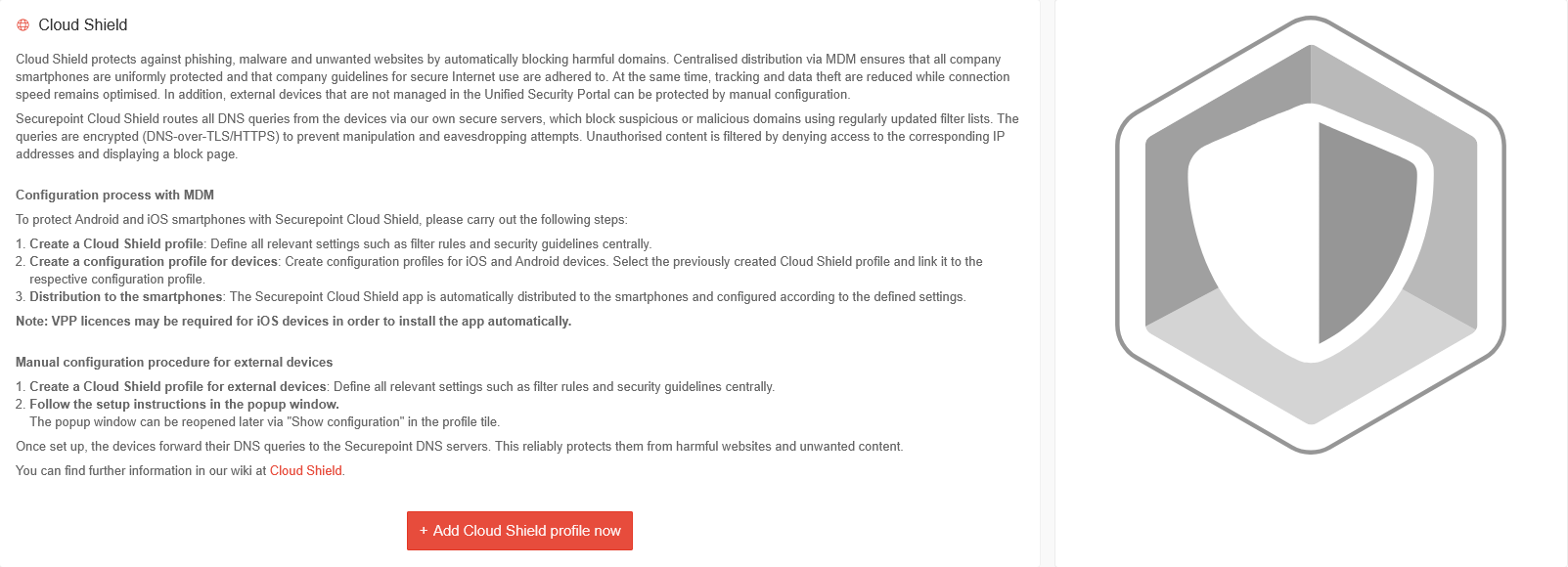Screen dimensions: 1568x567
Task: Click the 'Show configuration' popup reopen hint line
Action: [264, 422]
